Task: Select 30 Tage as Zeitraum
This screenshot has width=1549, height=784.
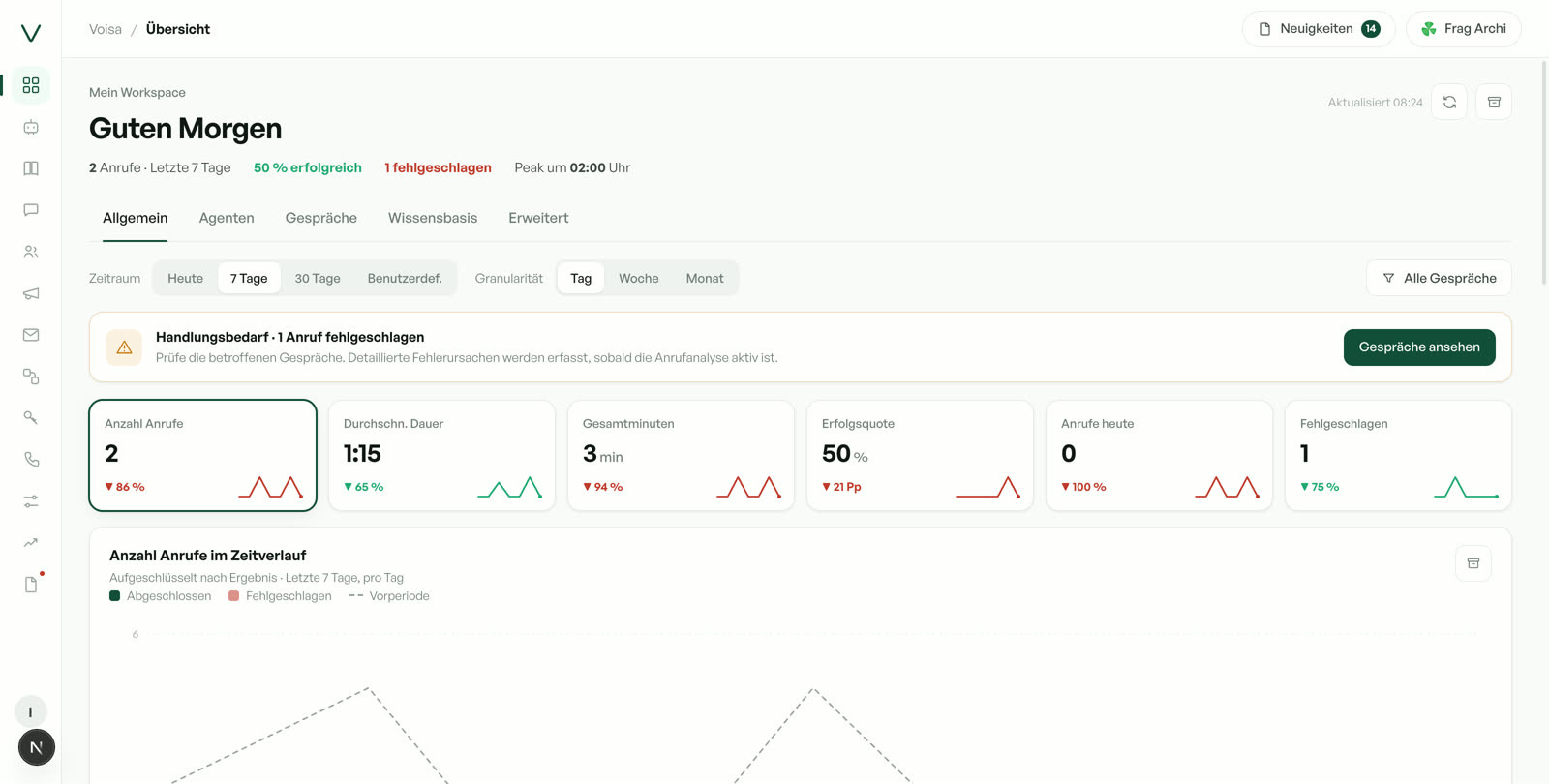Action: click(x=318, y=278)
